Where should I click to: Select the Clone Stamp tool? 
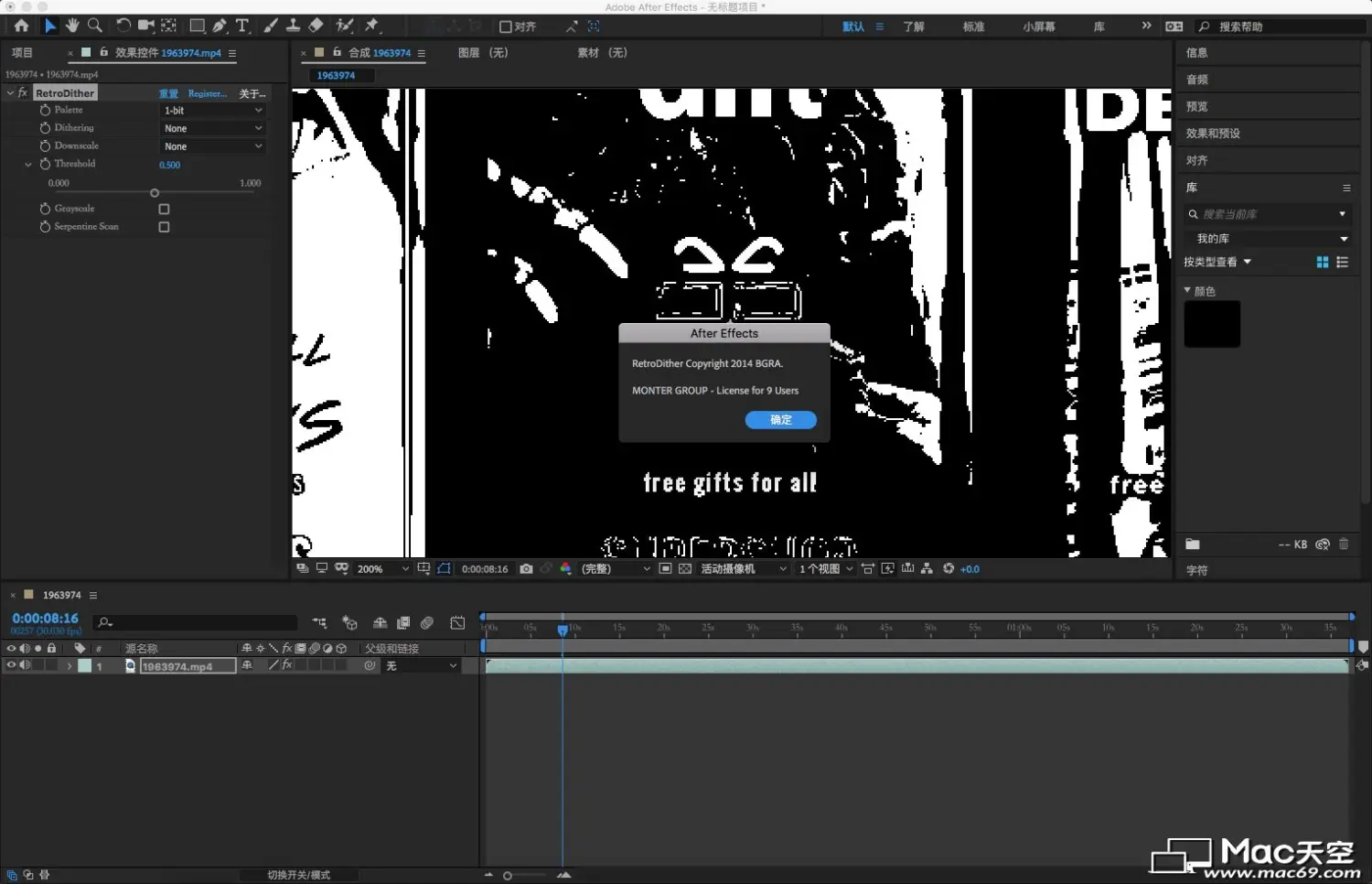tap(293, 26)
